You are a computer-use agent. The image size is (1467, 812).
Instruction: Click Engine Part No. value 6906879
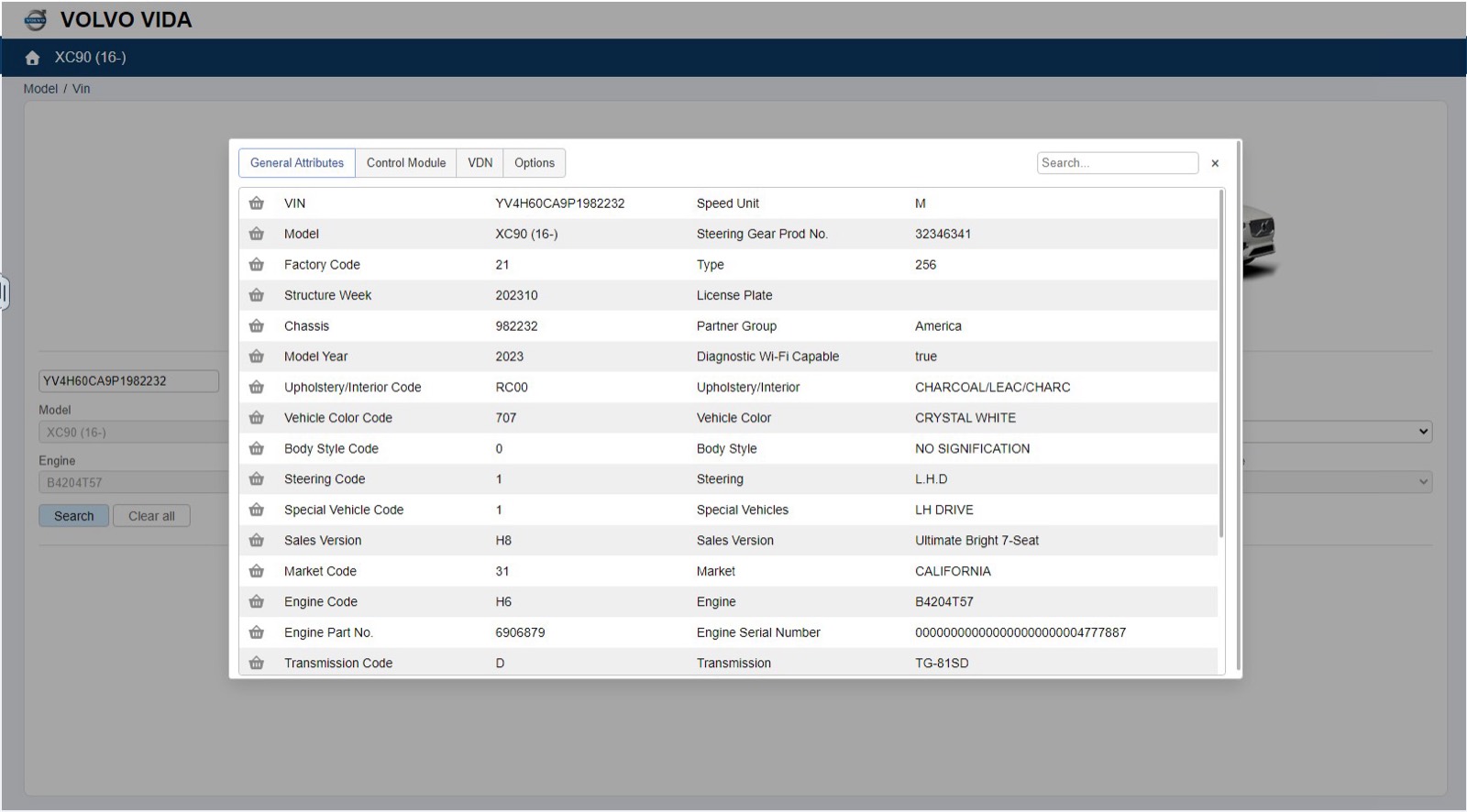tap(520, 632)
